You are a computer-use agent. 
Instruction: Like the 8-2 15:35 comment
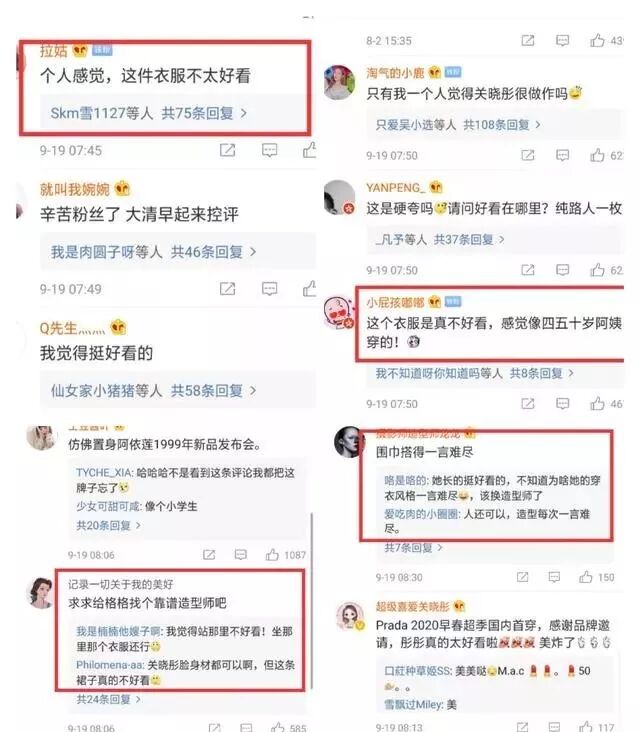click(597, 41)
